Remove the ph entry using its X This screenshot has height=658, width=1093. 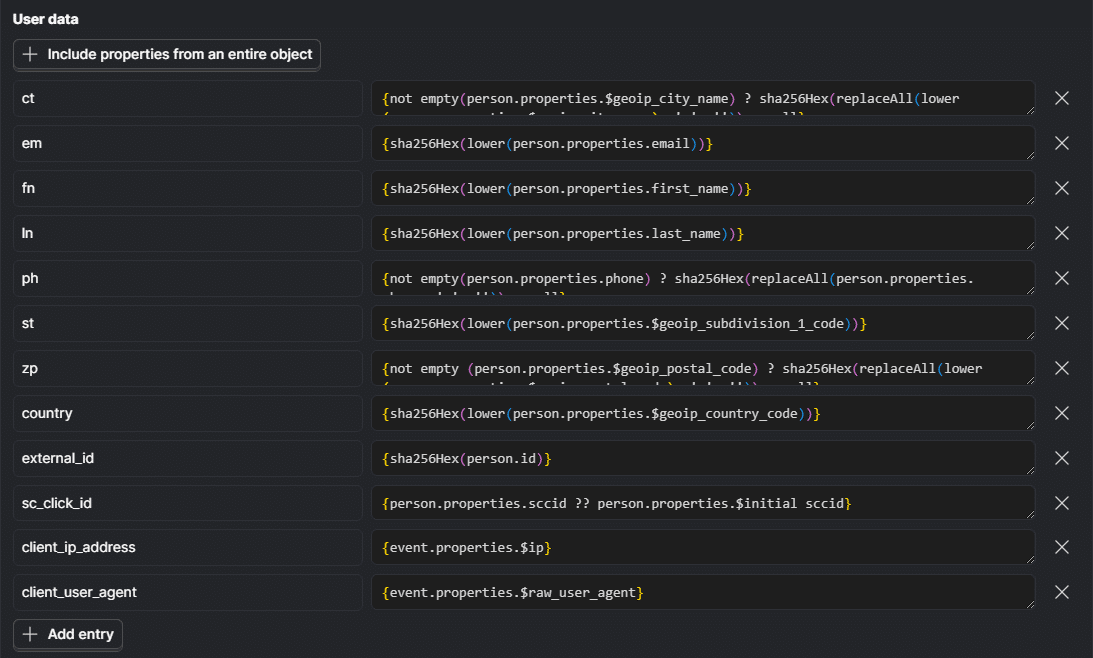pyautogui.click(x=1062, y=278)
